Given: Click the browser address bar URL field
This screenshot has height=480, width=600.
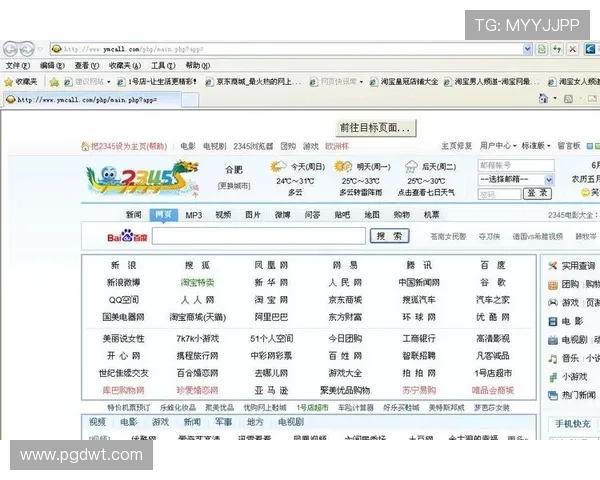Looking at the screenshot, I should coord(291,49).
